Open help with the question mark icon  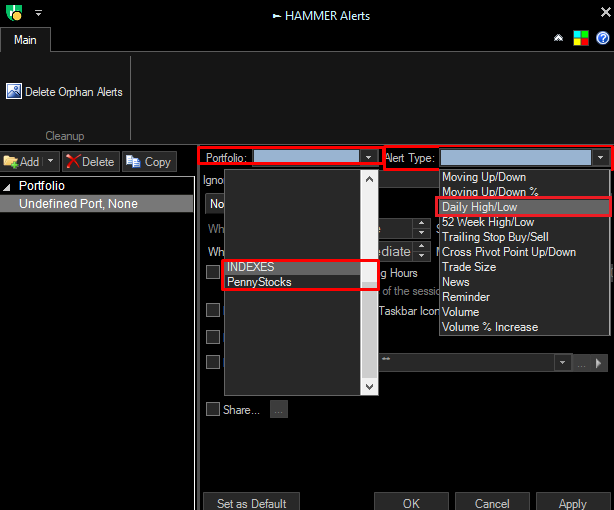(603, 38)
